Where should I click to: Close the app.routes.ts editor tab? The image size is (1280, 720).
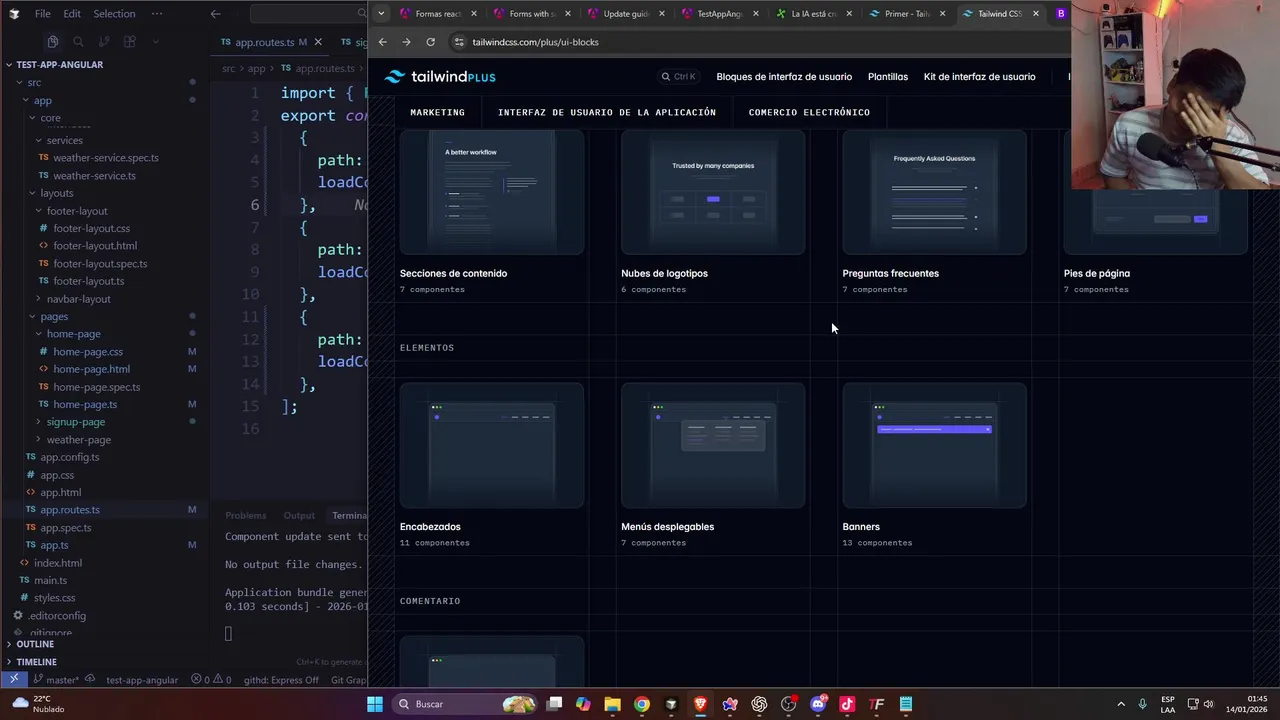[318, 42]
